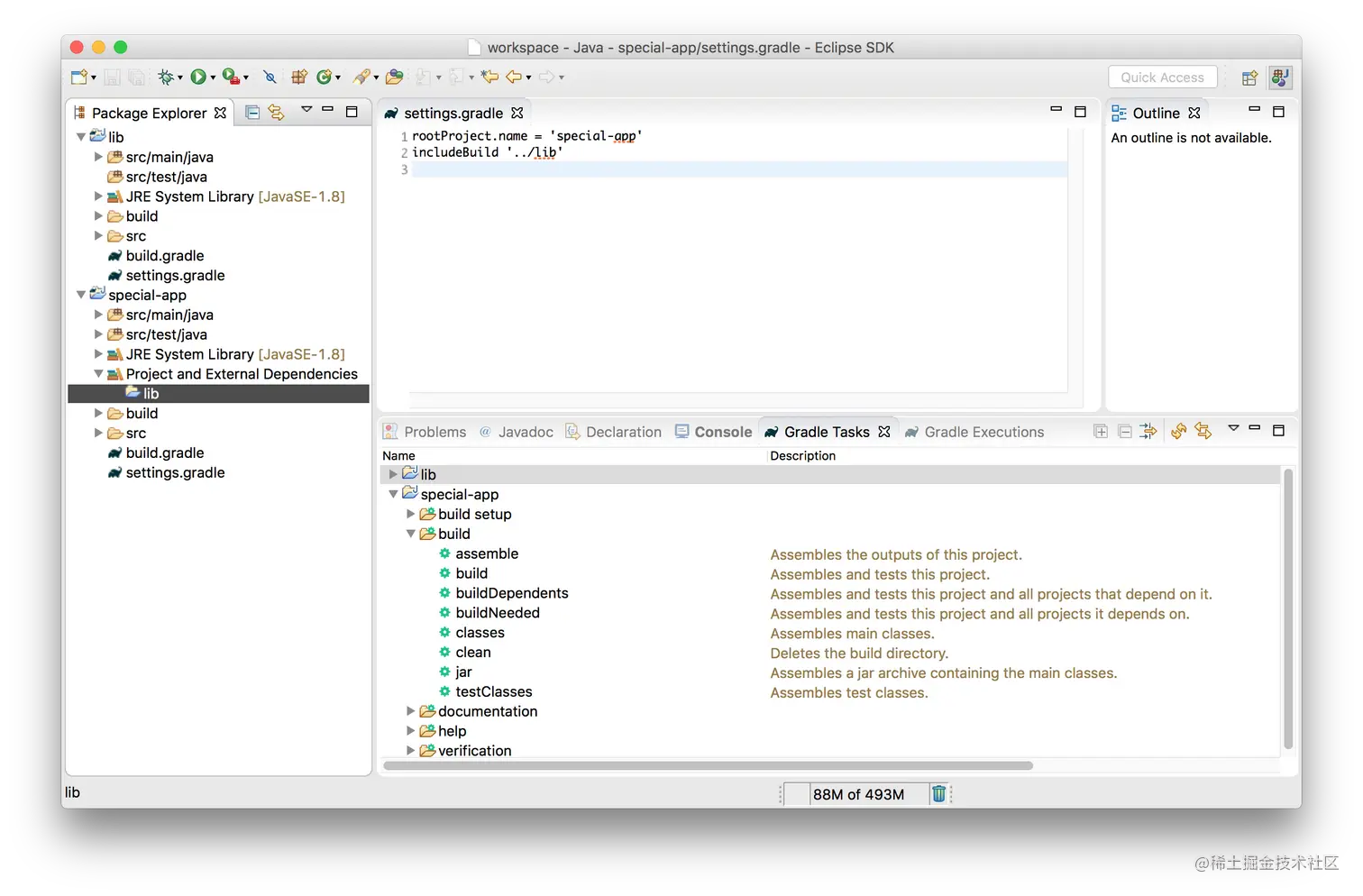
Task: Click the Search flashlight toolbar icon
Action: click(x=361, y=78)
